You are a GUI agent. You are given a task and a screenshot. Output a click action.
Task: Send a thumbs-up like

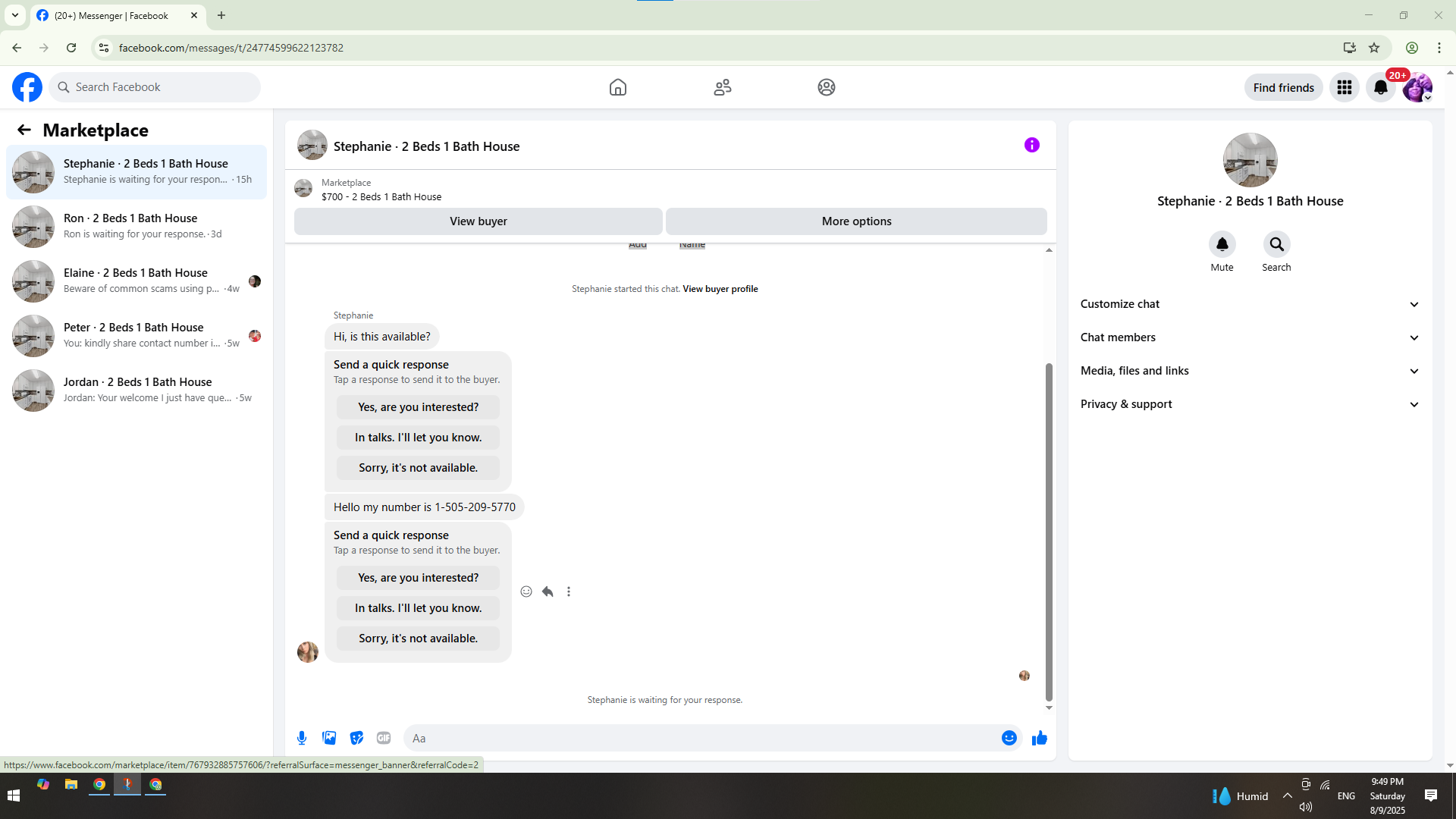tap(1039, 738)
